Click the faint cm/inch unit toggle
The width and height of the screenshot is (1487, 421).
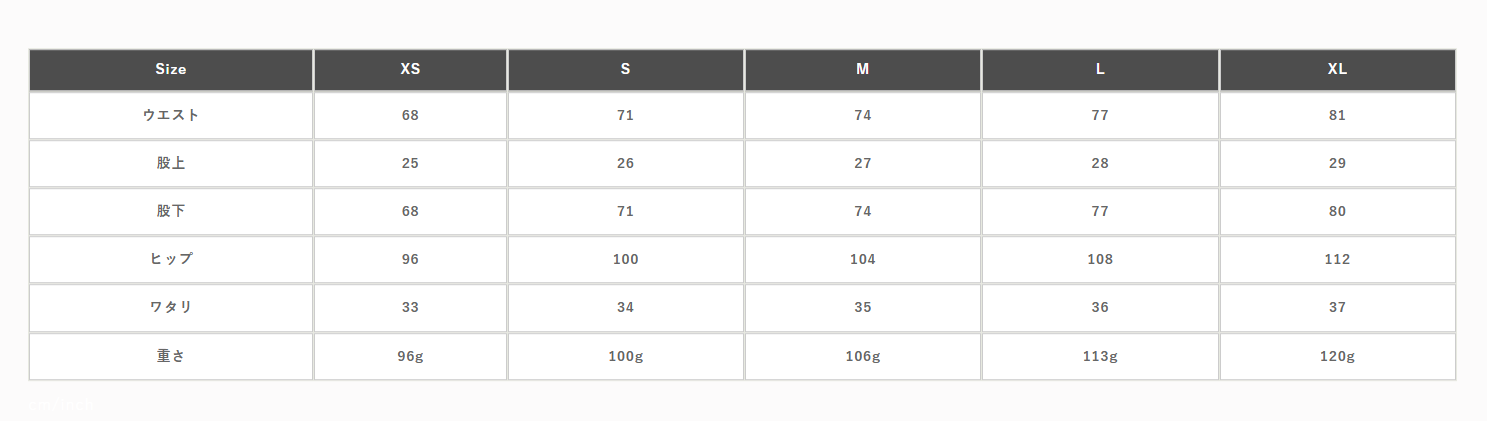tap(60, 404)
